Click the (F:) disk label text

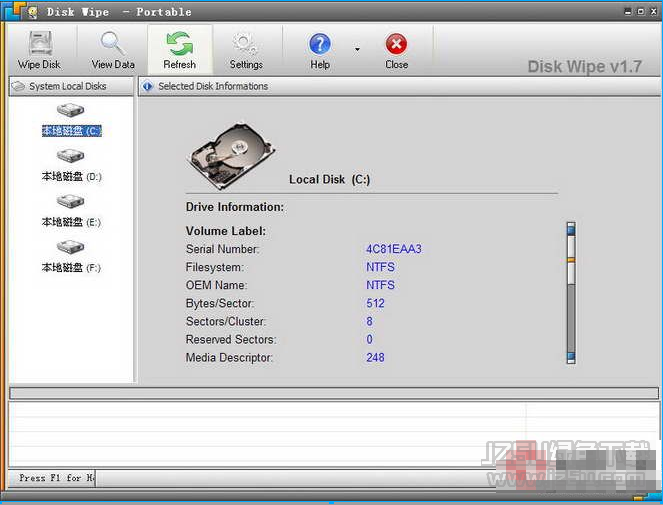coord(71,268)
